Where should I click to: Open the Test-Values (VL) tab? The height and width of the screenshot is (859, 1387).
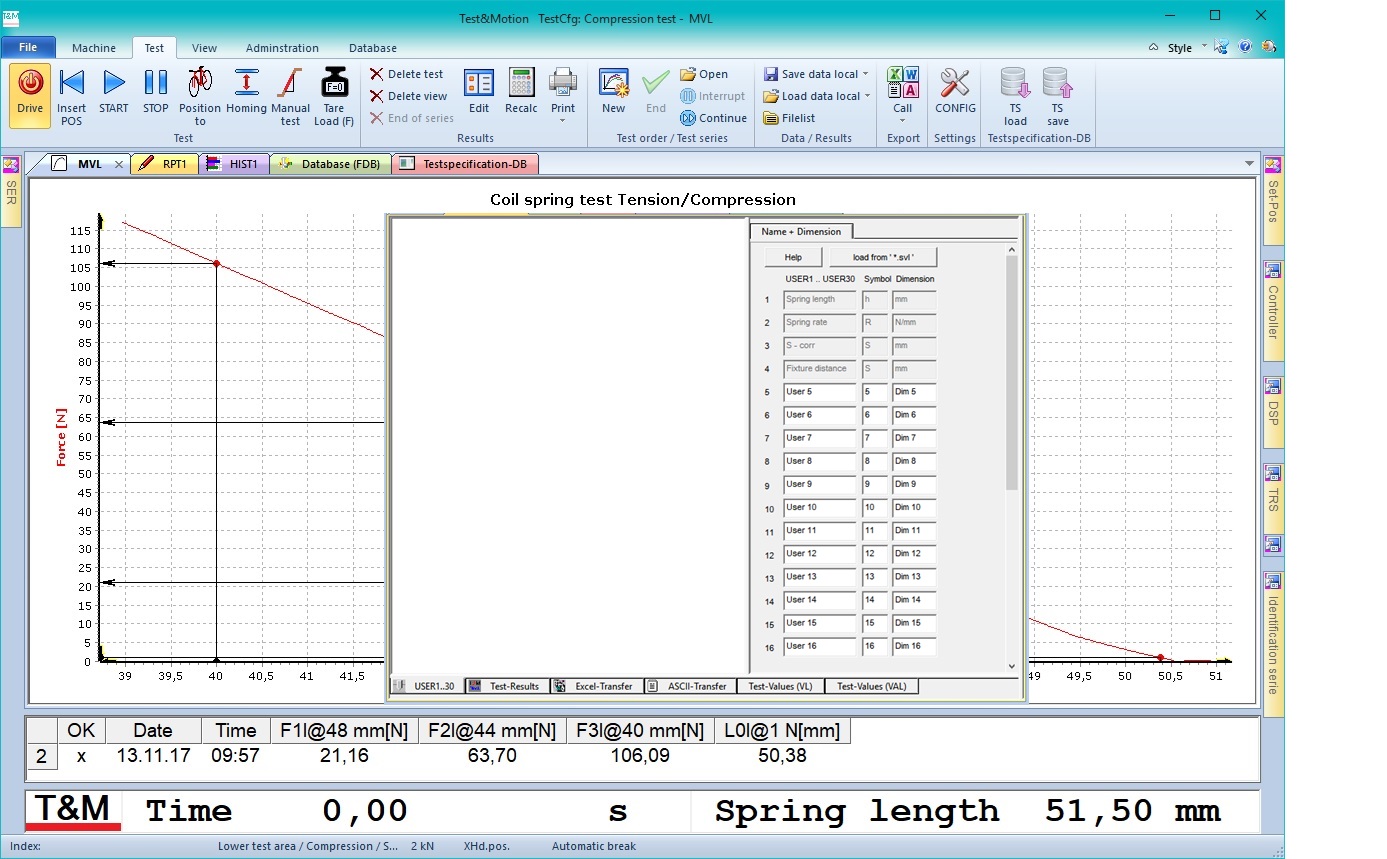click(x=780, y=686)
